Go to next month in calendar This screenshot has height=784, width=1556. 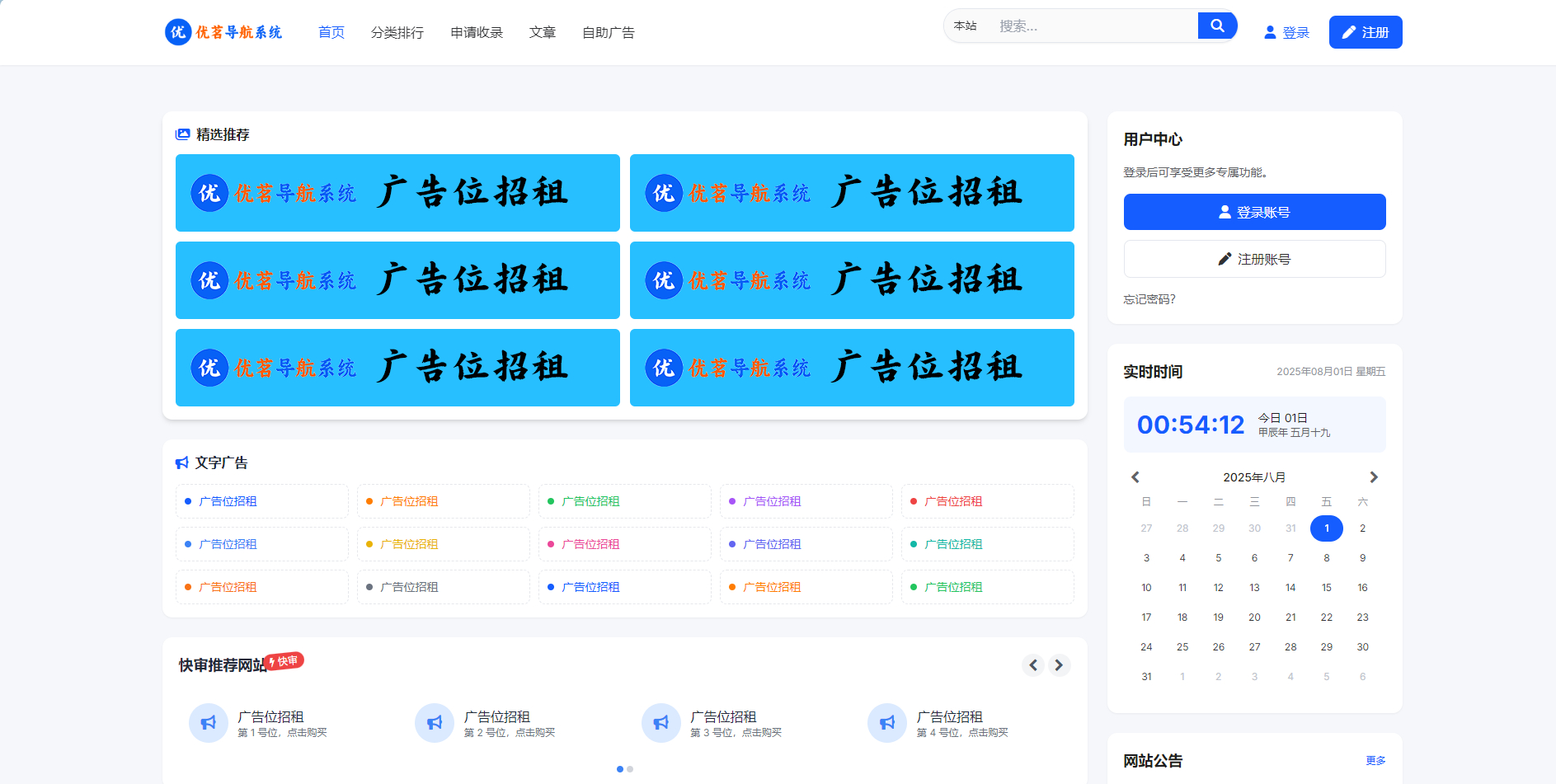(1373, 477)
